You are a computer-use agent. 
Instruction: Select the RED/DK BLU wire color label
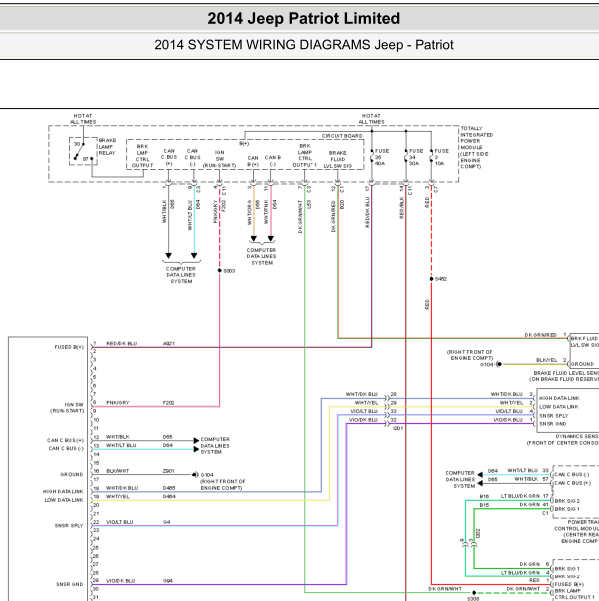[x=121, y=343]
